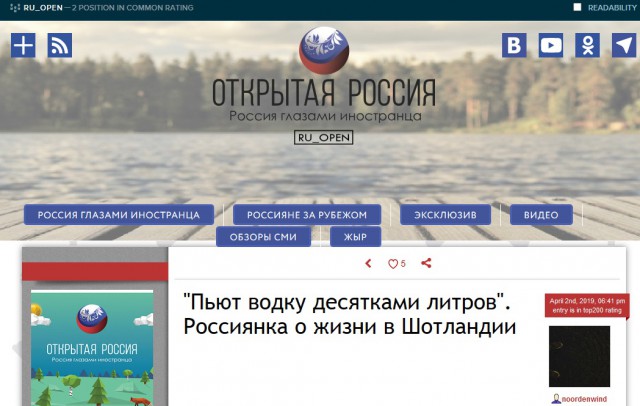Open the RSS feed icon
Viewport: 640px width, 406px height.
60,45
